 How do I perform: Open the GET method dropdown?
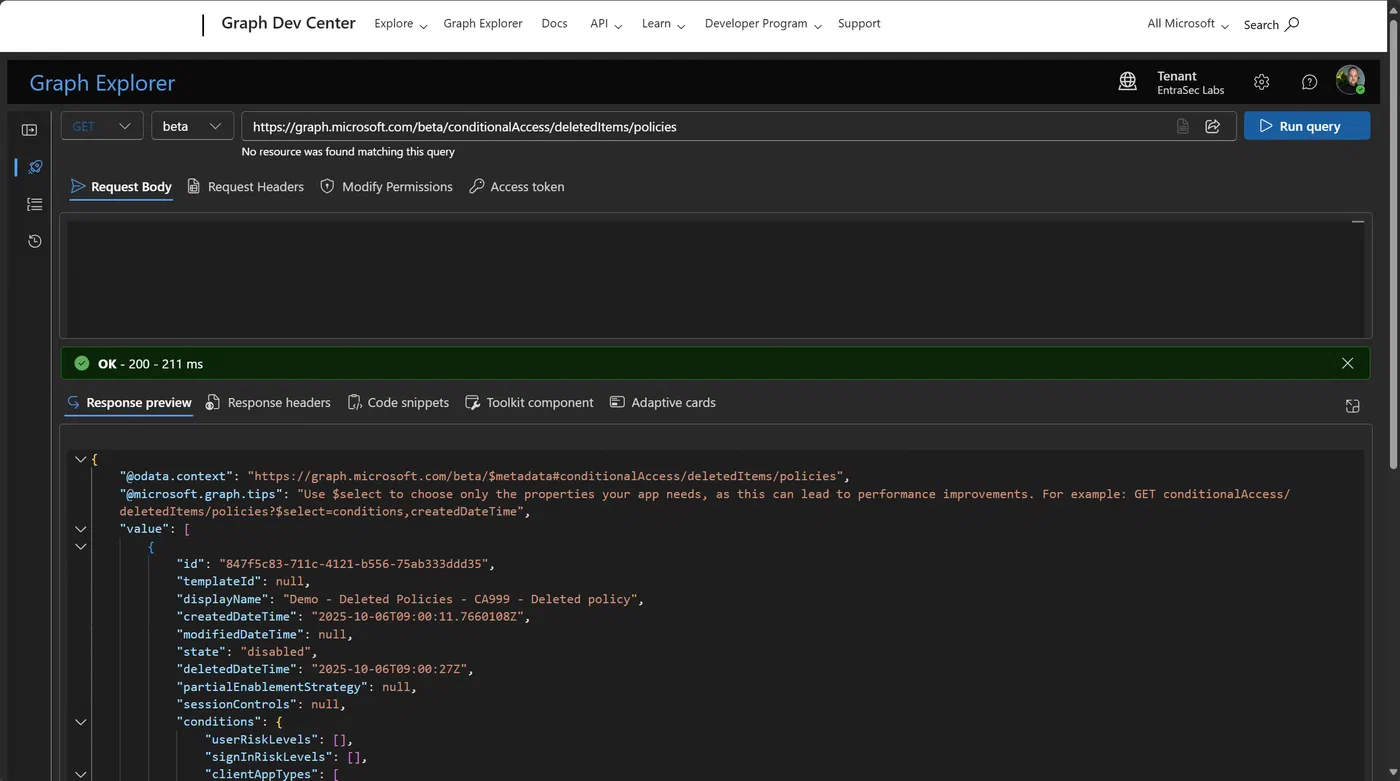tap(102, 126)
